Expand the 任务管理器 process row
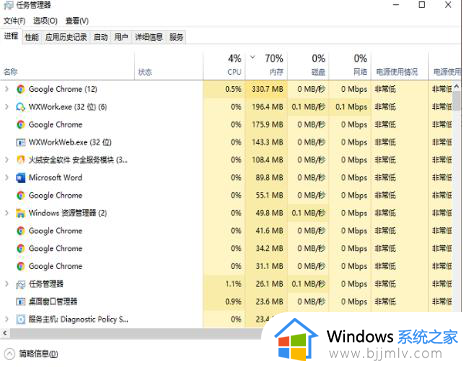The width and height of the screenshot is (463, 367). point(6,284)
